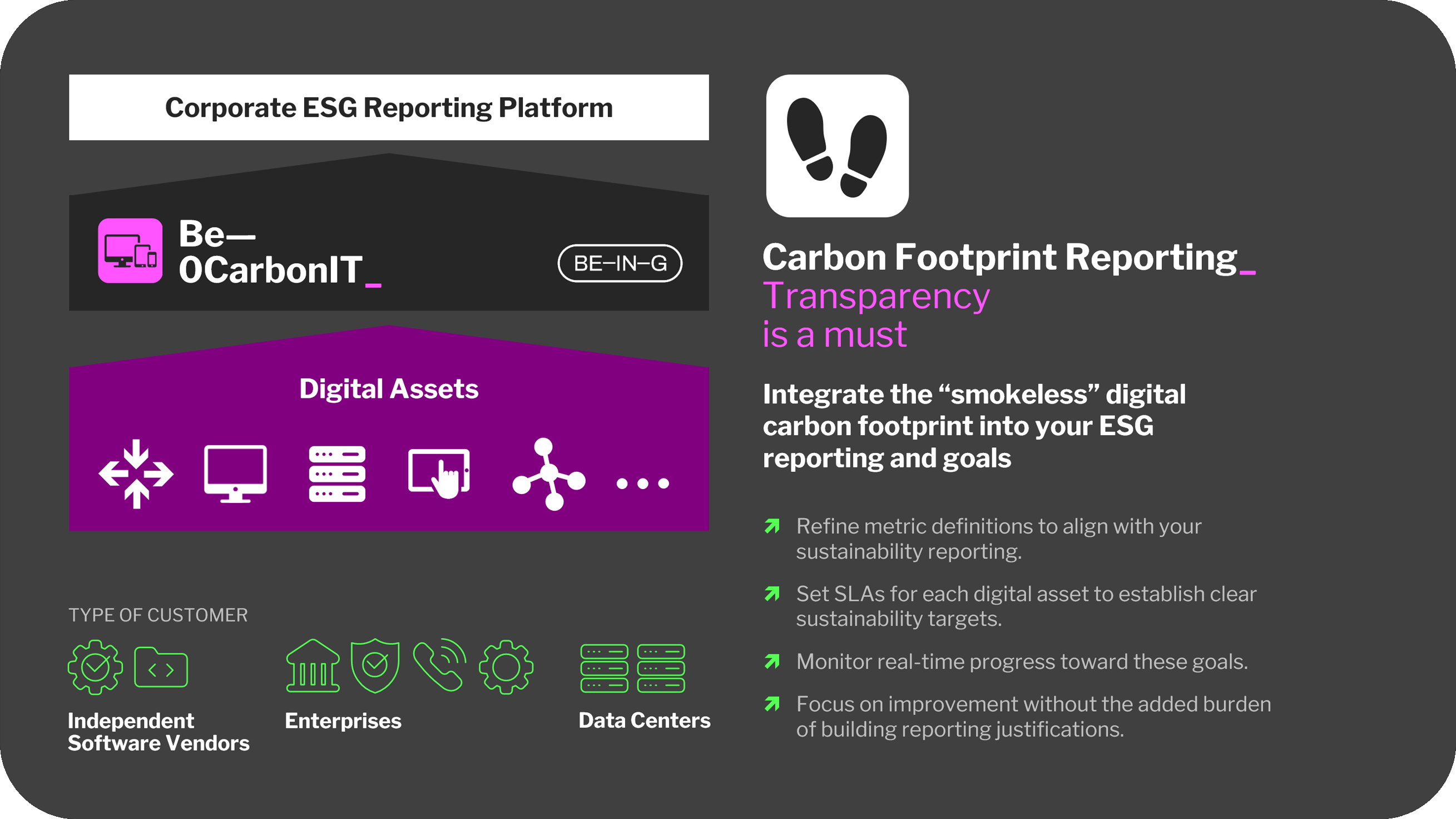The image size is (1456, 819).
Task: Click the BE-IN-G pill badge
Action: pos(620,264)
